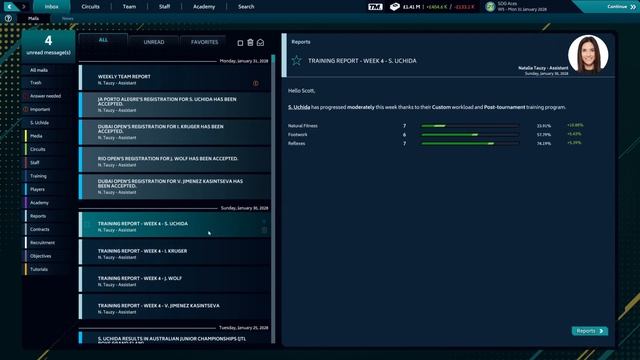The width and height of the screenshot is (640, 360).
Task: Go forward using the right arrow
Action: coord(24,7)
